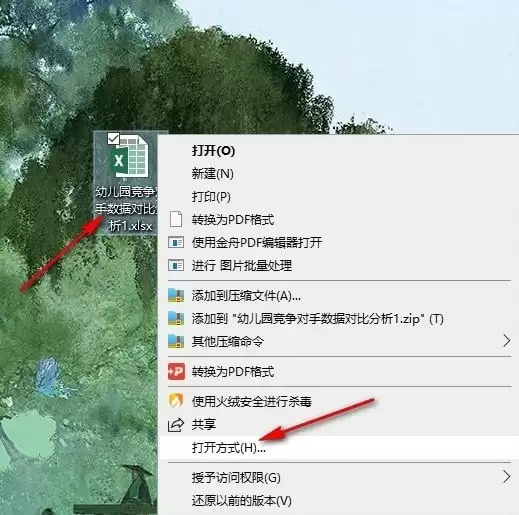Add to 幼儿园竞争对手数据对比分析1.zip (T)
Image resolution: width=519 pixels, height=515 pixels.
pos(317,319)
